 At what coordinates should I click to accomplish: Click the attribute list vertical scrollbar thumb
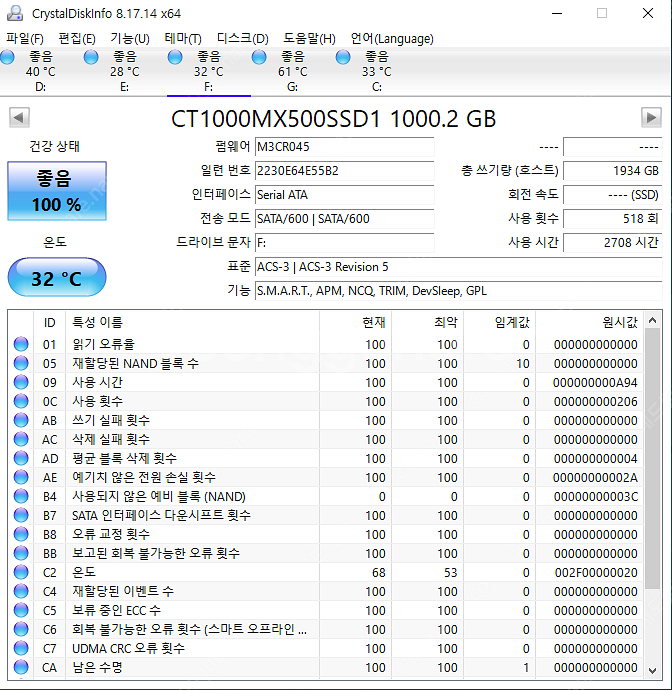coord(653,459)
